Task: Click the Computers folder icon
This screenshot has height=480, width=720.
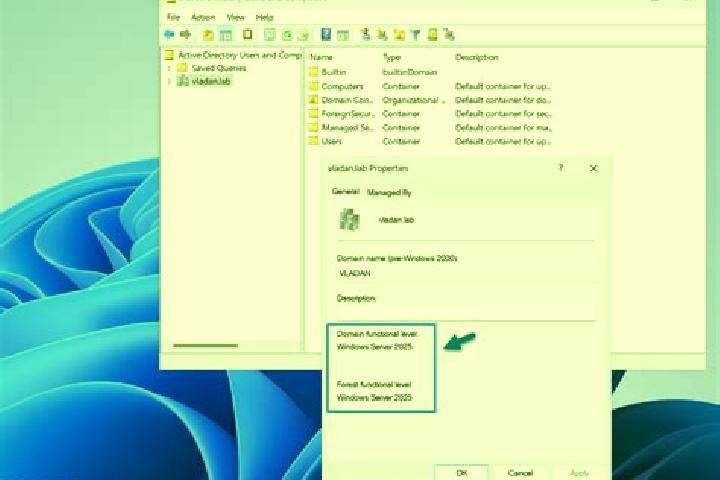Action: tap(314, 86)
